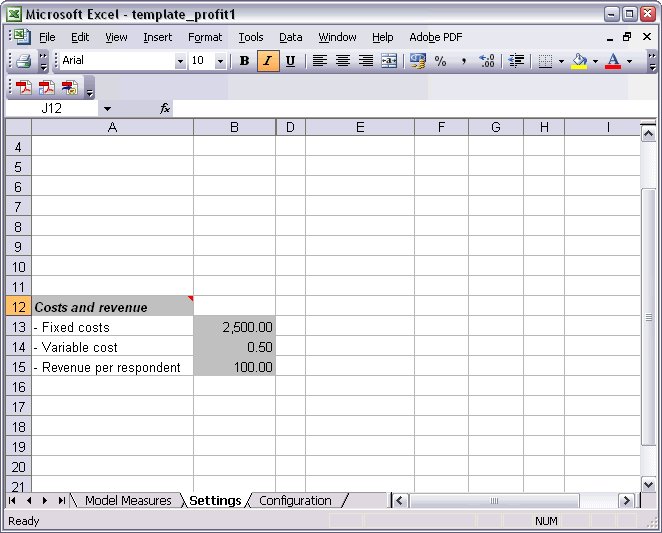Open the Window menu
Viewport: 662px width, 533px height.
[x=337, y=37]
